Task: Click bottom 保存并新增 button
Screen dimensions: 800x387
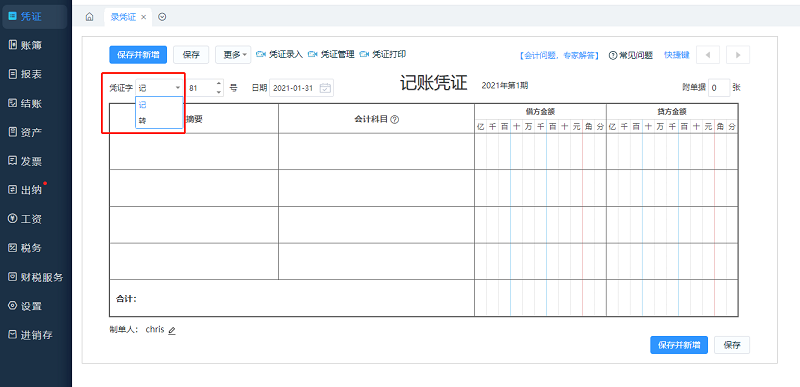Action: tap(679, 345)
